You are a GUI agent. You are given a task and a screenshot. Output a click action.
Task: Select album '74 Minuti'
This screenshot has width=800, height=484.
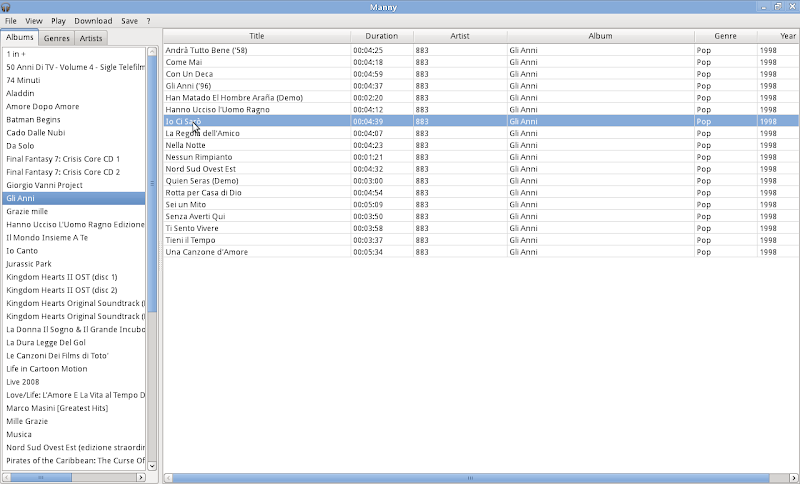click(x=74, y=80)
